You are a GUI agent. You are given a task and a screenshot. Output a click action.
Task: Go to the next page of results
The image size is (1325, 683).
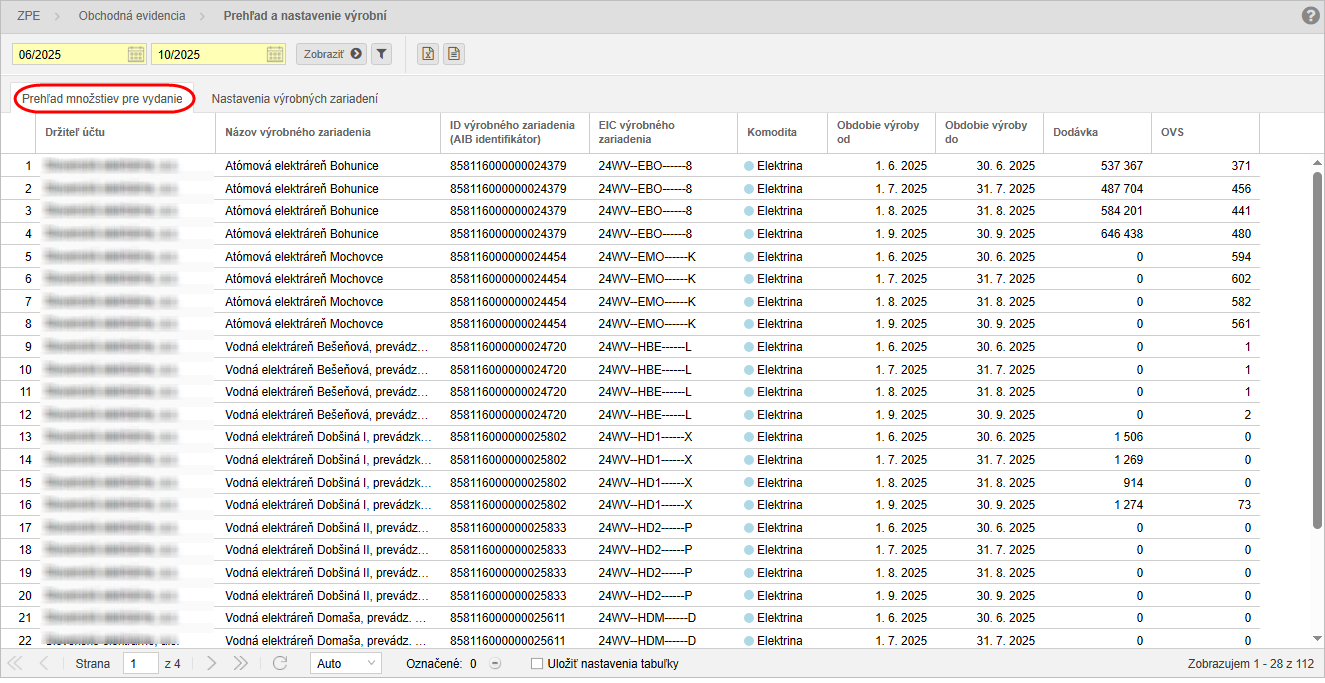[x=211, y=663]
